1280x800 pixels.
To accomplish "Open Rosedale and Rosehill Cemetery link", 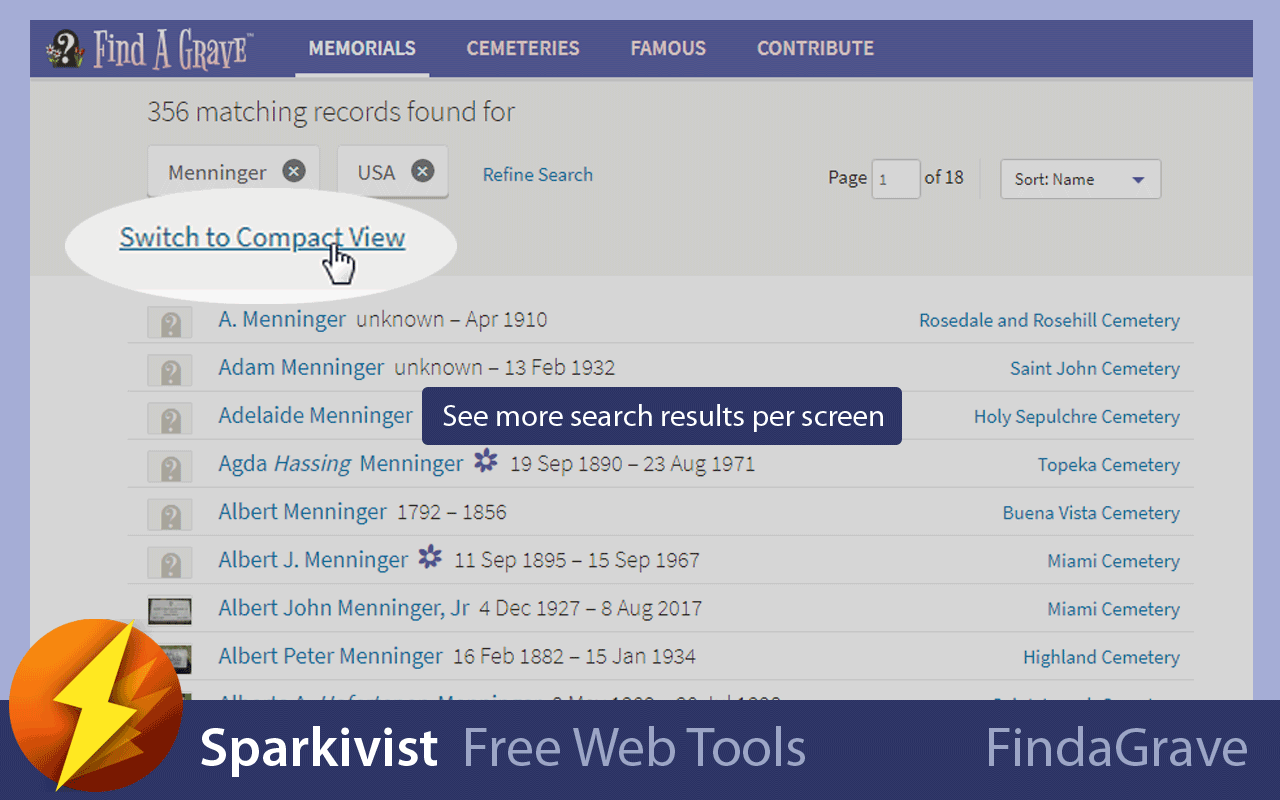I will (x=1049, y=321).
